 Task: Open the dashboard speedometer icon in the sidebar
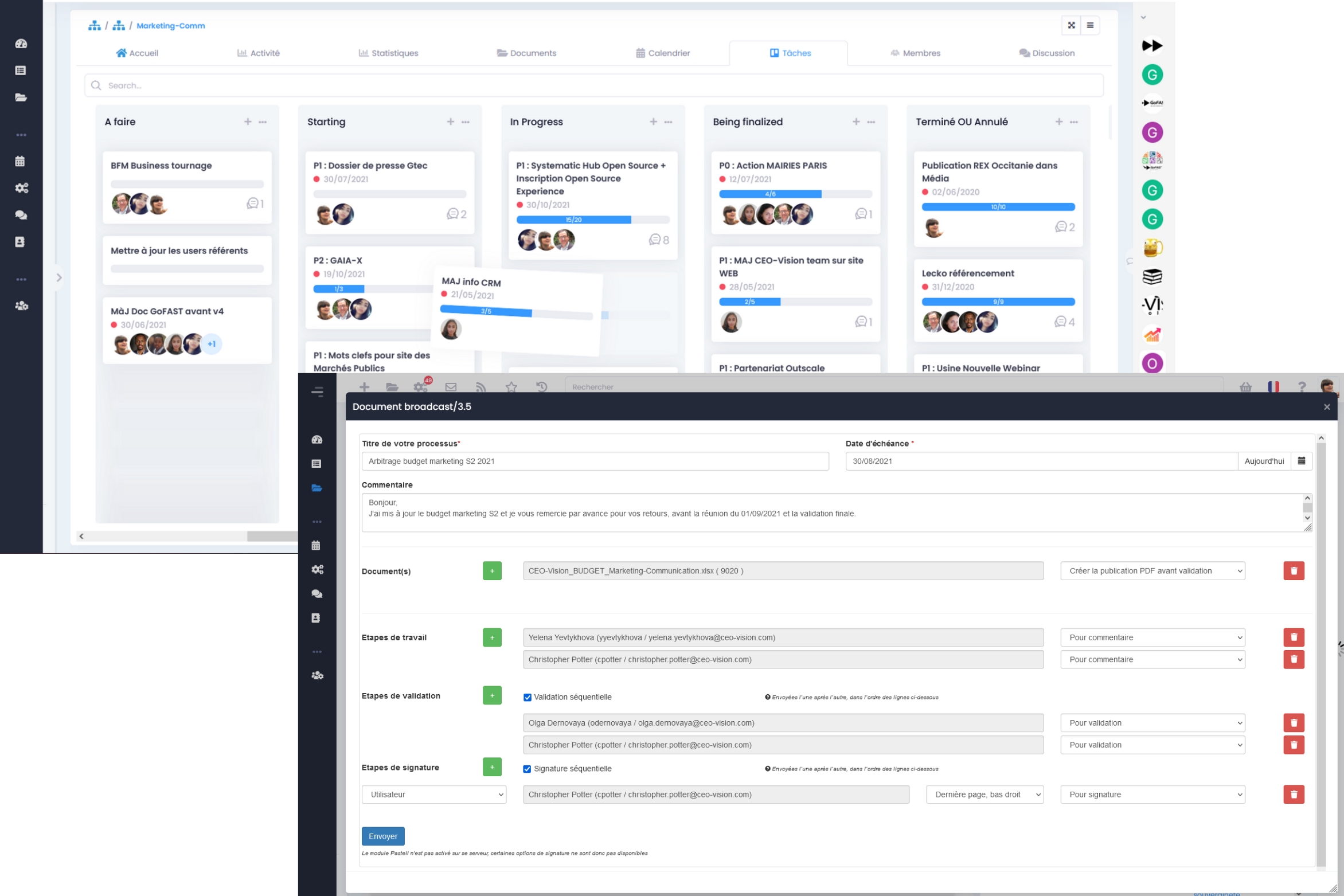(x=317, y=440)
